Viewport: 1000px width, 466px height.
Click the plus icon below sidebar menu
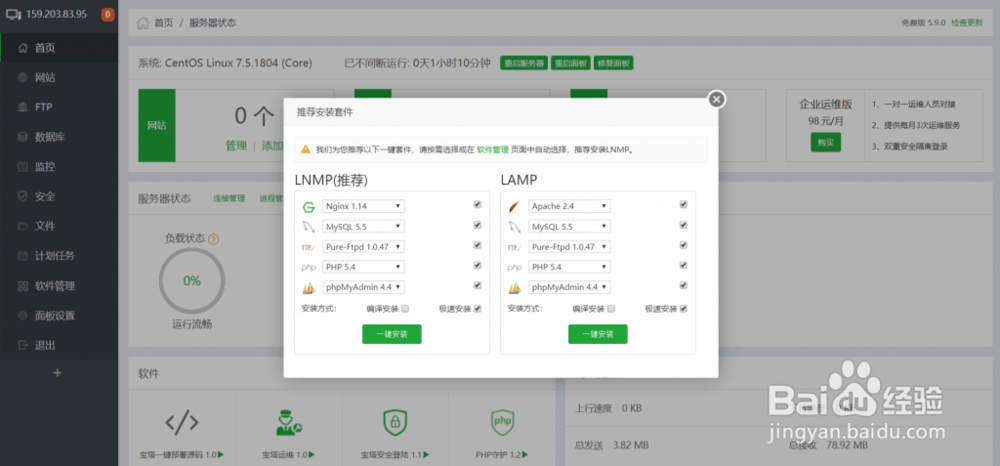57,373
